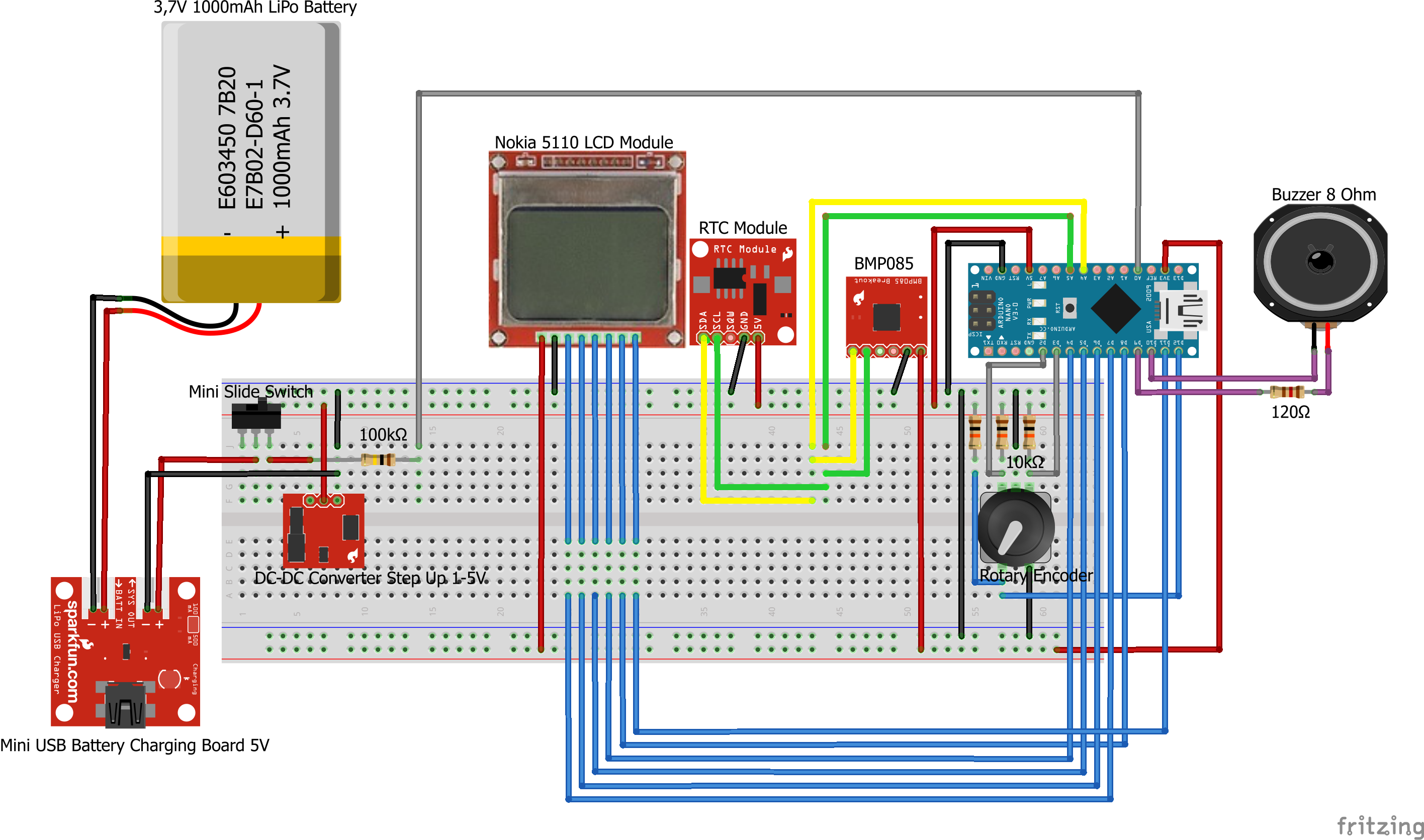Select the DC-DC step up converter
Image resolution: width=1424 pixels, height=840 pixels.
pyautogui.click(x=323, y=531)
